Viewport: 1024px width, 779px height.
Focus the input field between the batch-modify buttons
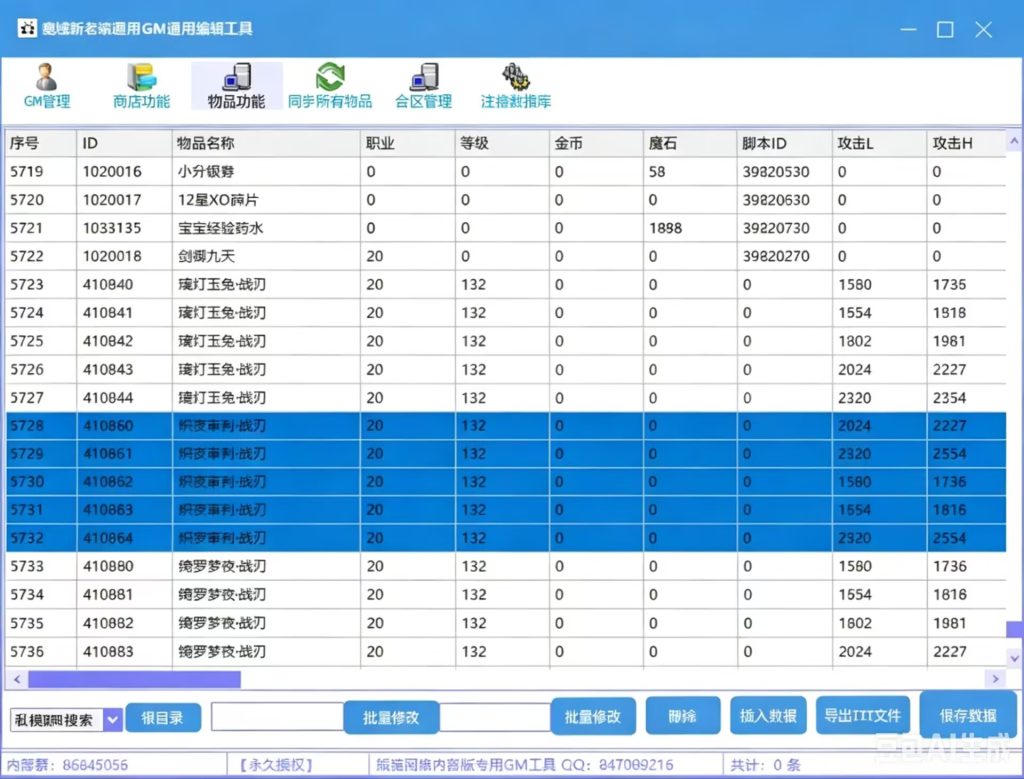[495, 717]
